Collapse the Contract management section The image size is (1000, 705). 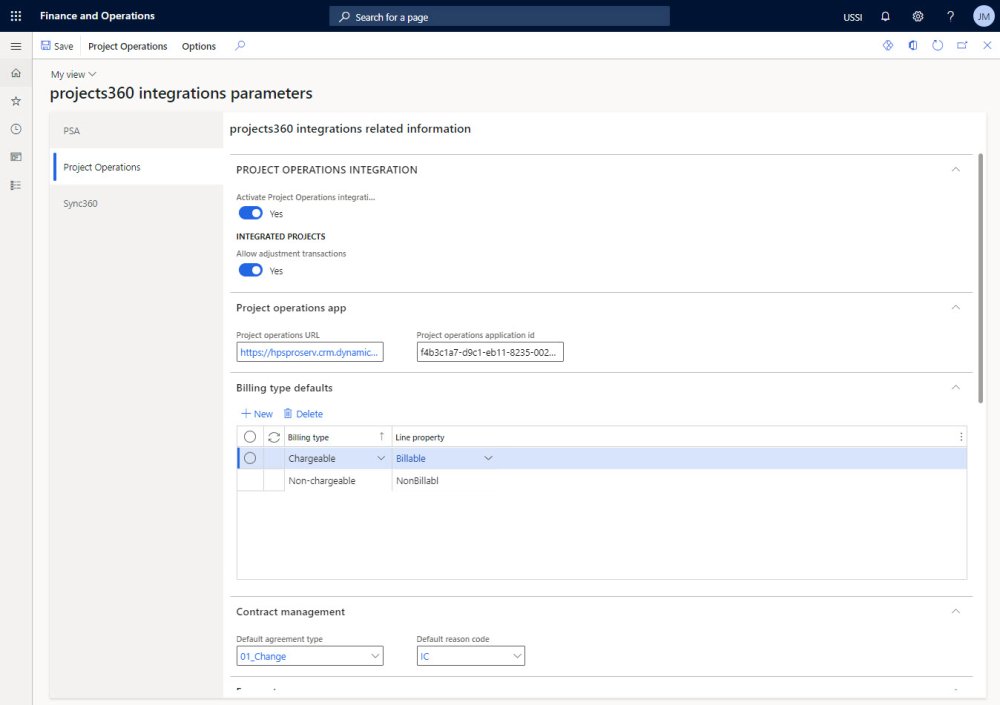tap(955, 612)
